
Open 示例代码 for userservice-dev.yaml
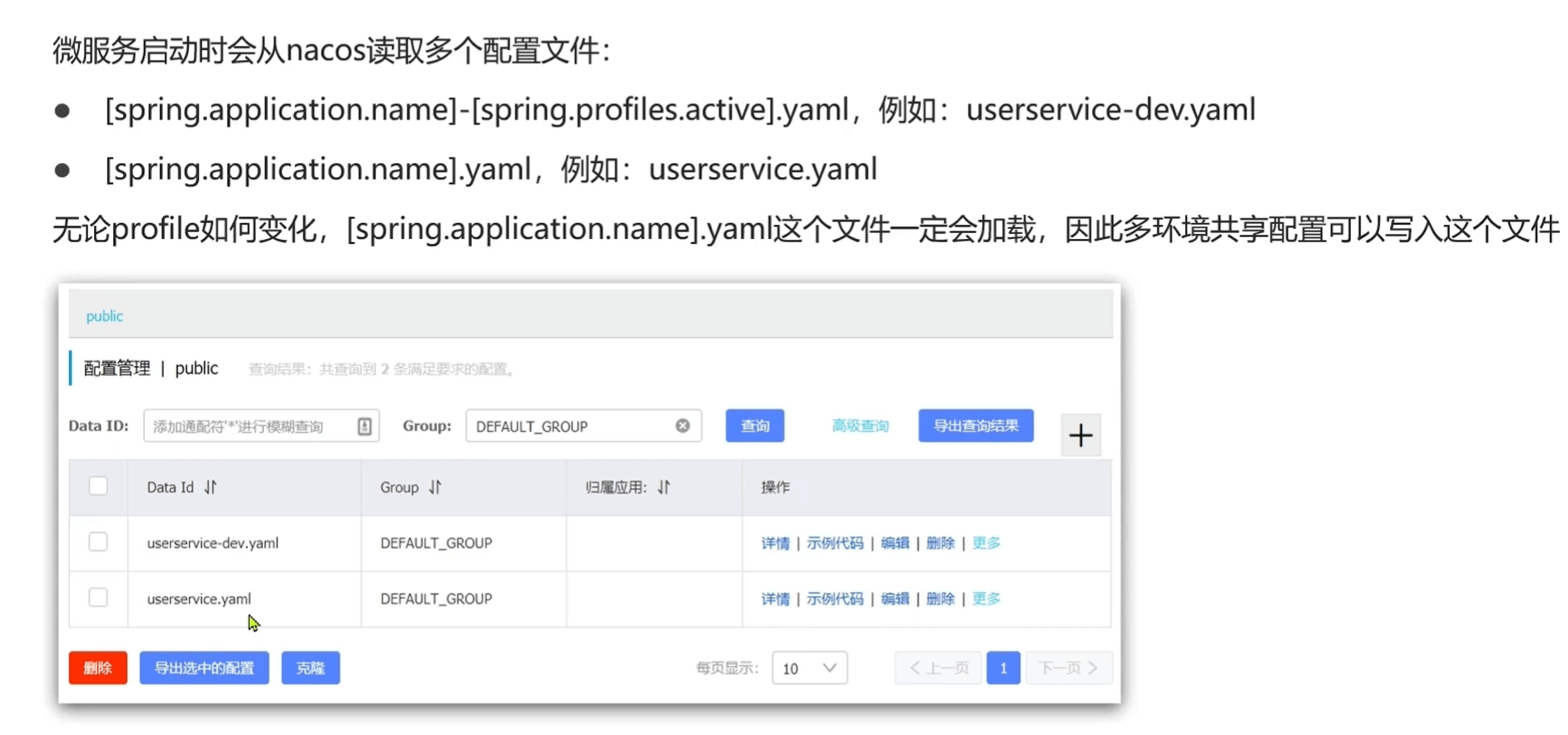point(835,543)
